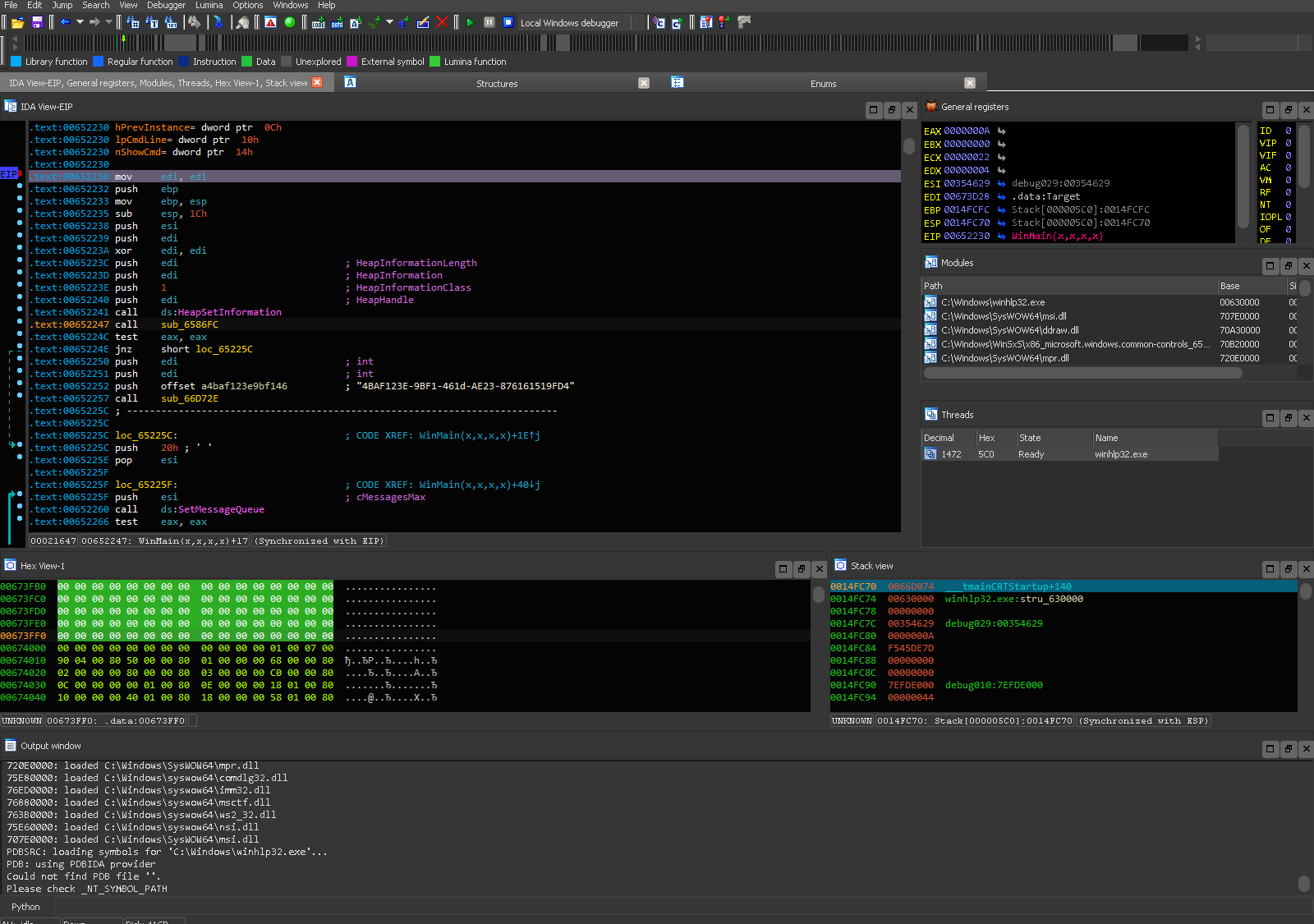Switch to the Structures tab
The height and width of the screenshot is (924, 1314).
coord(497,84)
